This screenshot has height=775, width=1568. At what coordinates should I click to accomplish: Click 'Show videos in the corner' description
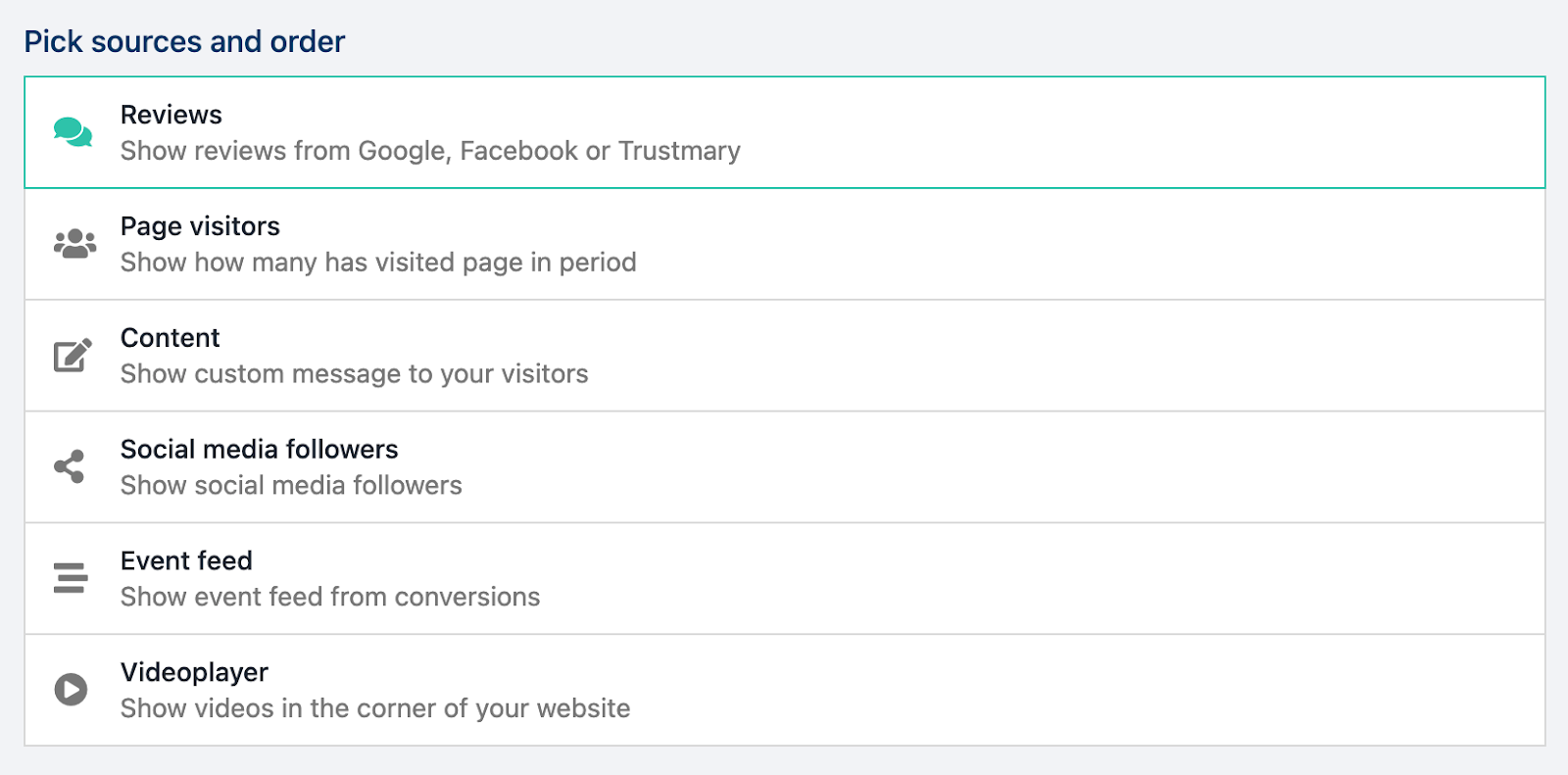click(x=375, y=708)
